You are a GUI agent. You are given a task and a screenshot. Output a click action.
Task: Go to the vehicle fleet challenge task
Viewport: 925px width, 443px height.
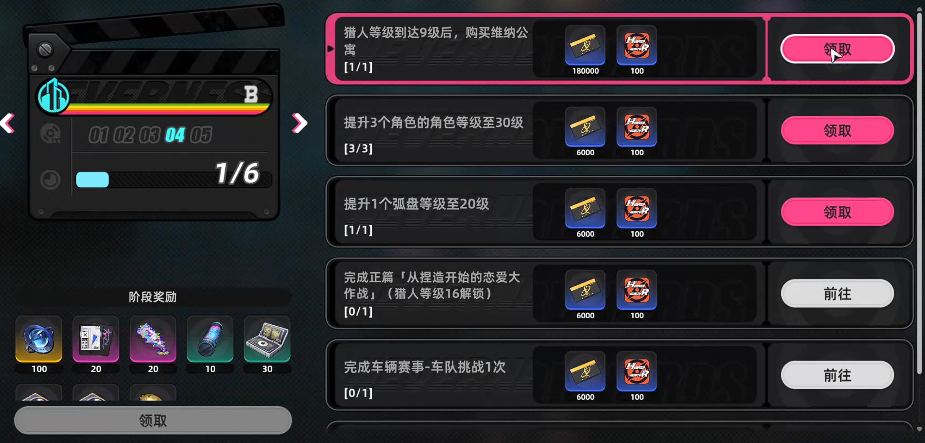(837, 375)
